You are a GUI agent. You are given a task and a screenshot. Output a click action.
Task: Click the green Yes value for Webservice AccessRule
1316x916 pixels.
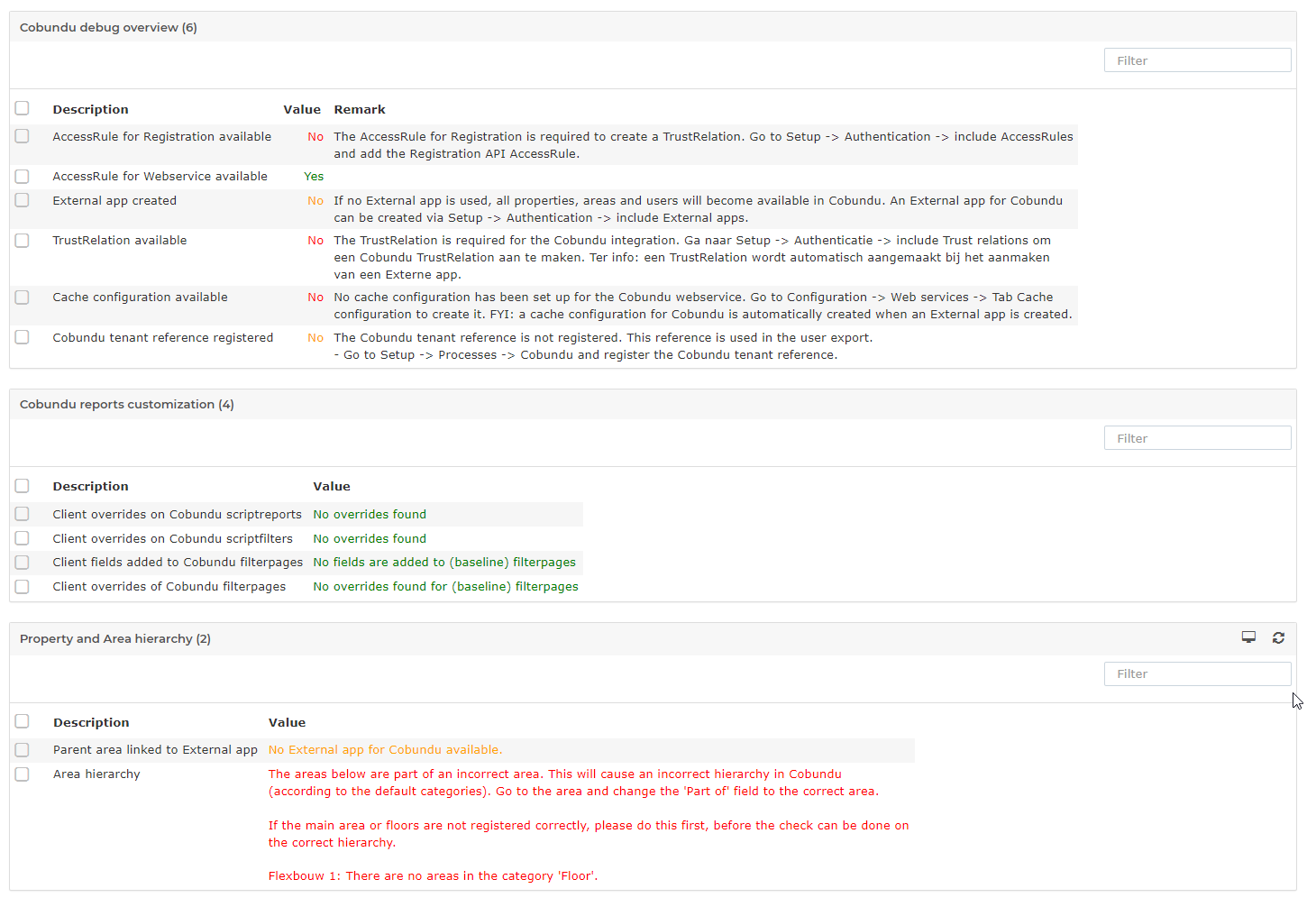[x=314, y=176]
